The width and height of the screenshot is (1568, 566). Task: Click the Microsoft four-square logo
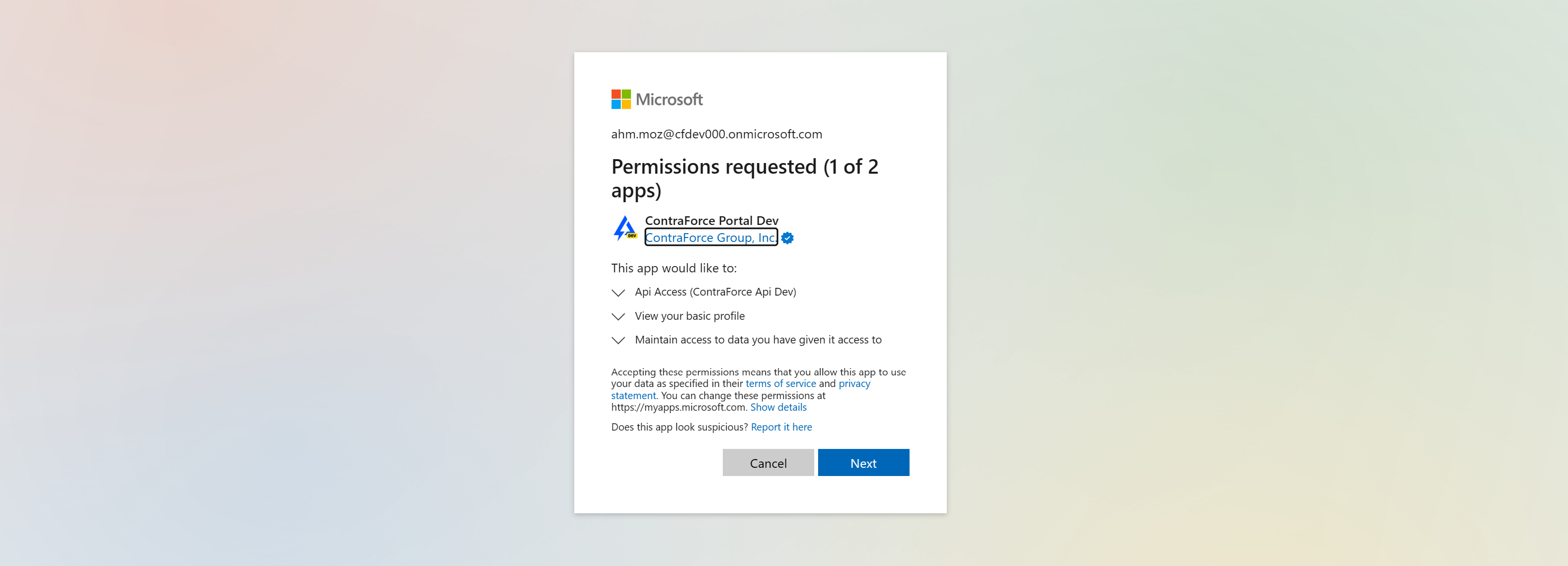coord(621,99)
